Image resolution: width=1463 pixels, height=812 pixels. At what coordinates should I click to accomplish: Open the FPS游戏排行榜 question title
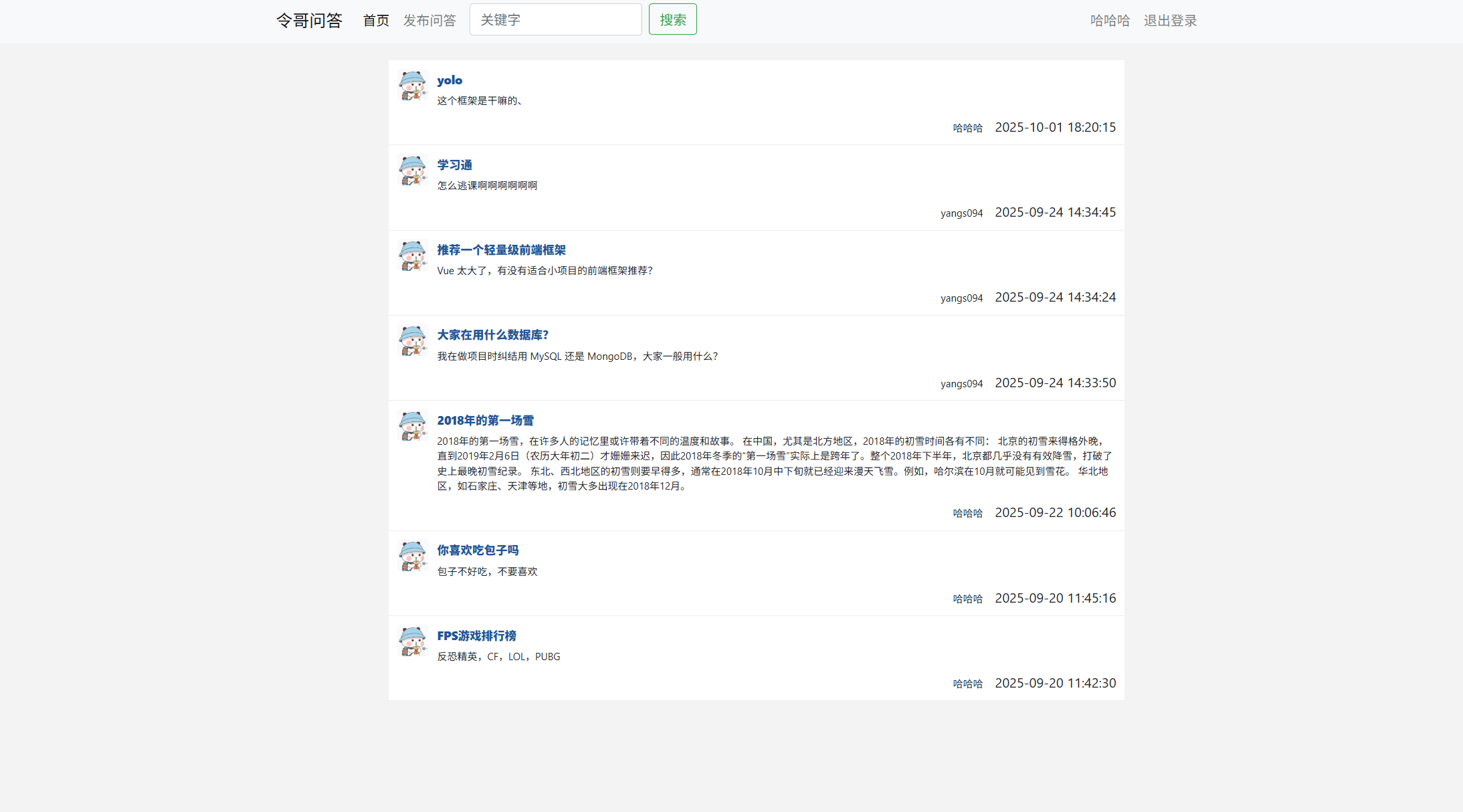[476, 636]
